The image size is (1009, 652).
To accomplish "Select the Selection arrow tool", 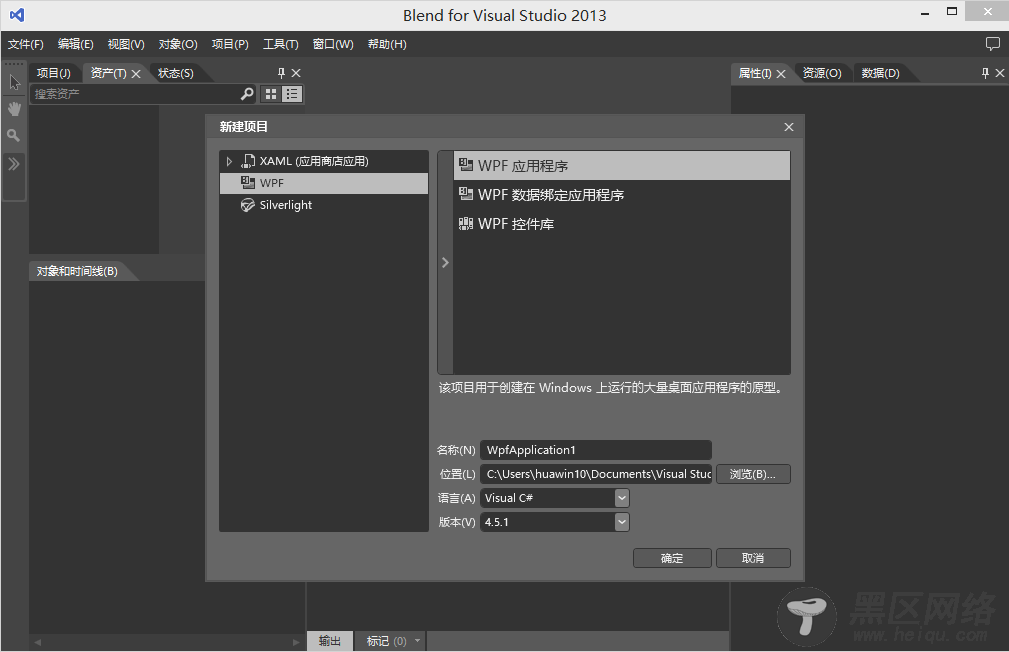I will click(14, 82).
